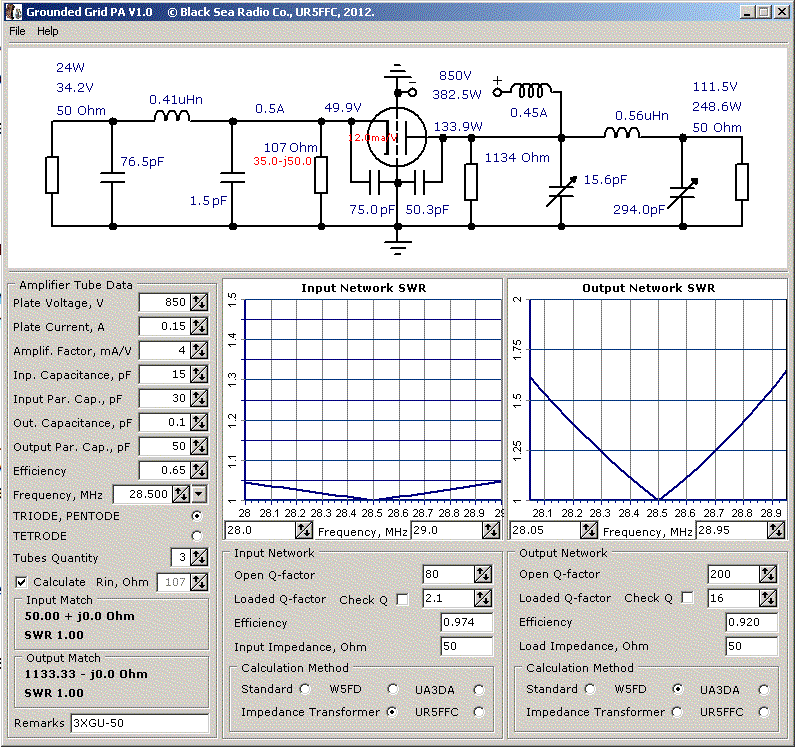
Task: Click the output SWR 28.95 frequency field
Action: (x=732, y=530)
